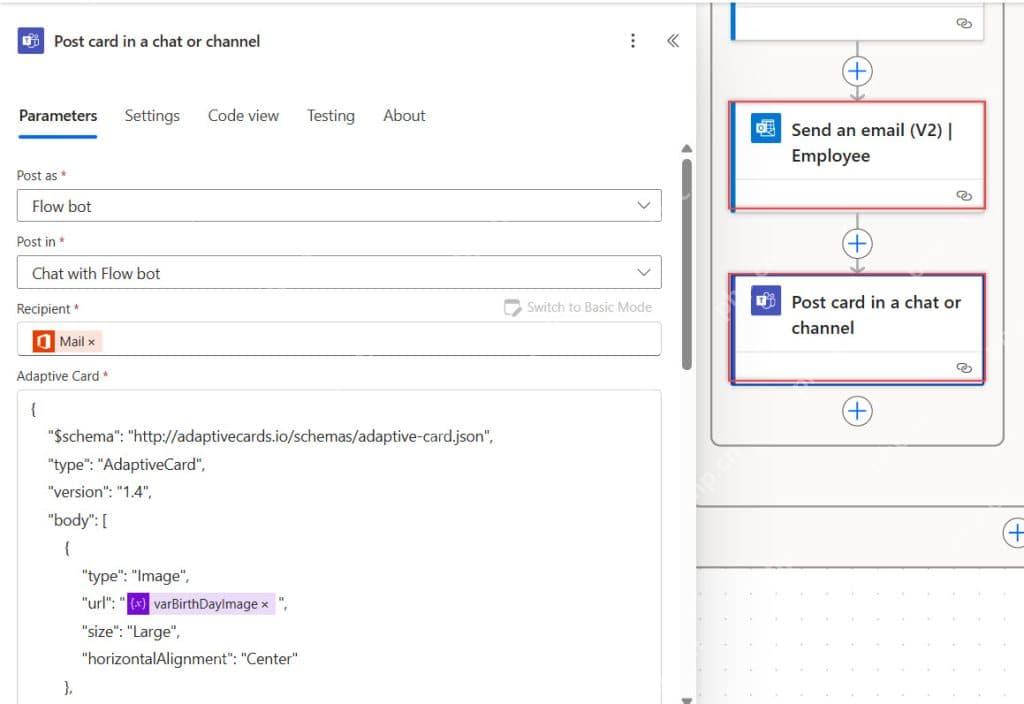Click the Post as field label
This screenshot has width=1024, height=704.
click(37, 176)
